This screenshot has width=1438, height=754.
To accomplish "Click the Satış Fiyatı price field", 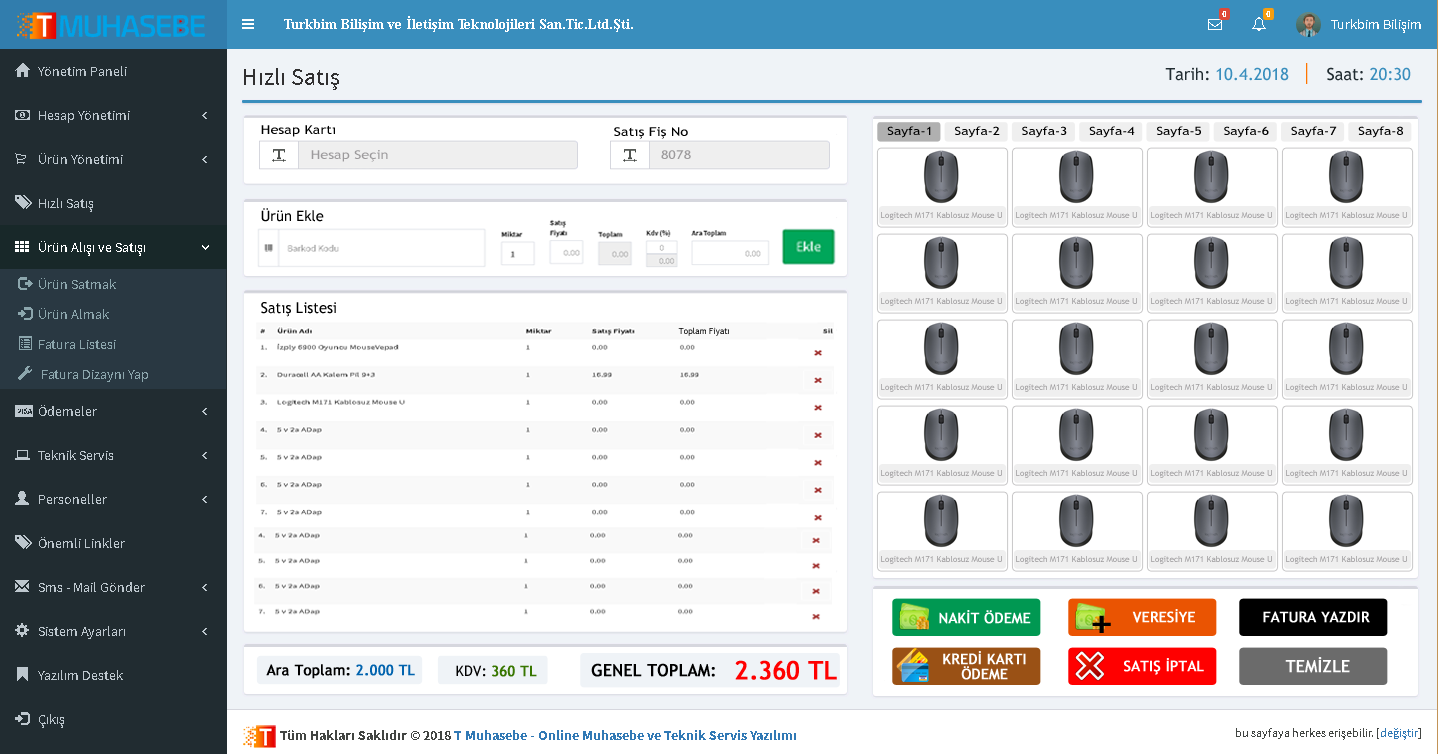I will tap(566, 252).
